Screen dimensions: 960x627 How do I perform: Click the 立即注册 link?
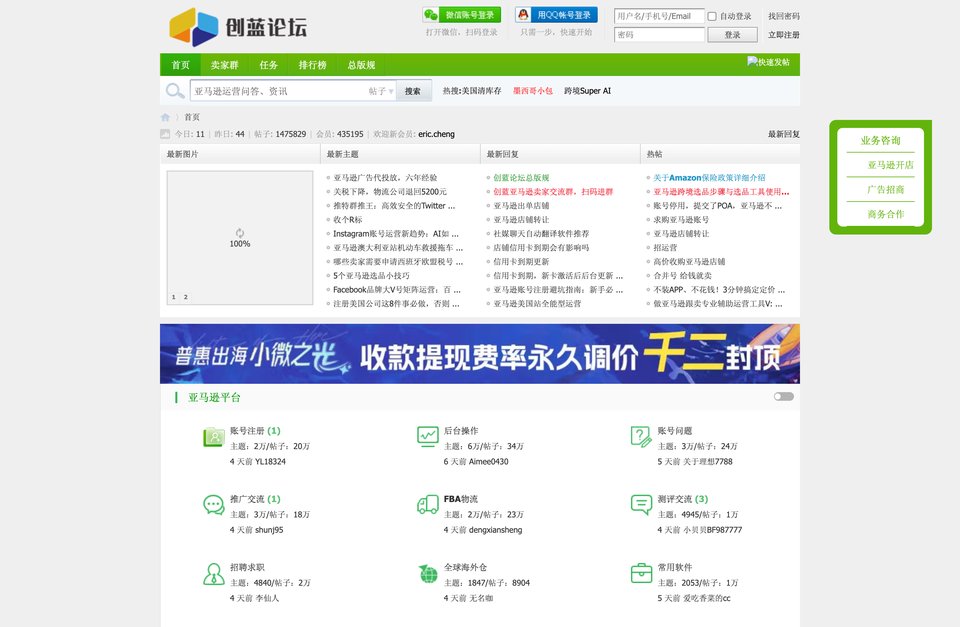783,35
